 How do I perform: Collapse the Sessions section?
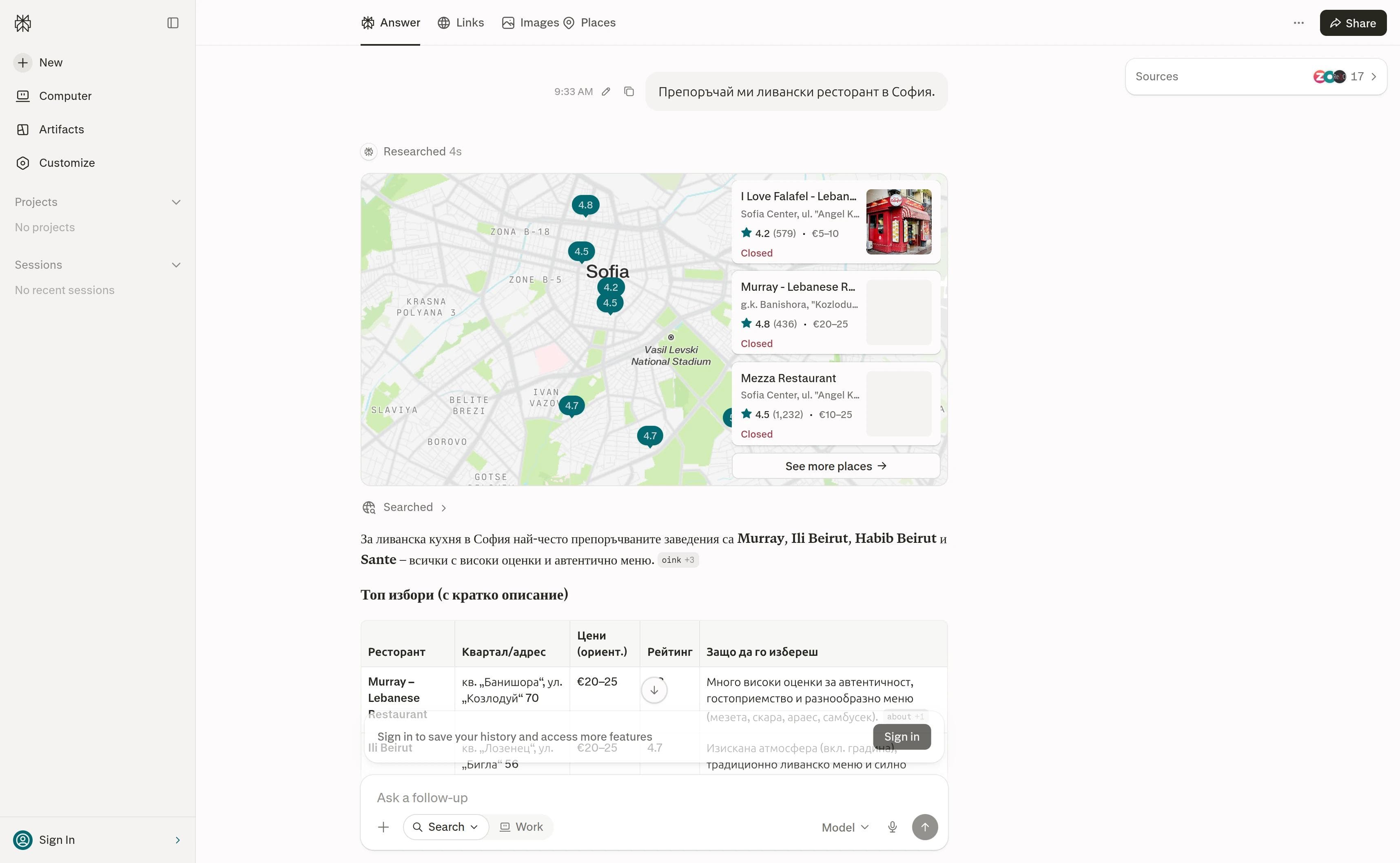[176, 265]
